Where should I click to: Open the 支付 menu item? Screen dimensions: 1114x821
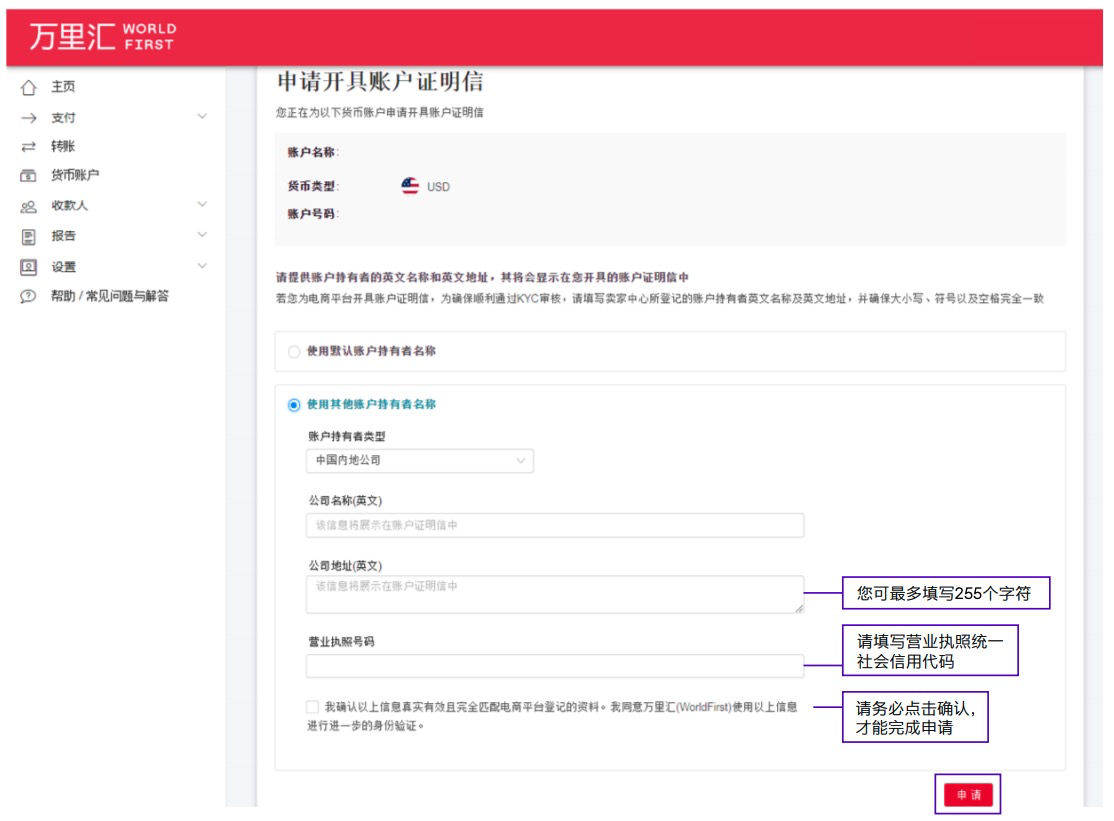click(x=63, y=118)
